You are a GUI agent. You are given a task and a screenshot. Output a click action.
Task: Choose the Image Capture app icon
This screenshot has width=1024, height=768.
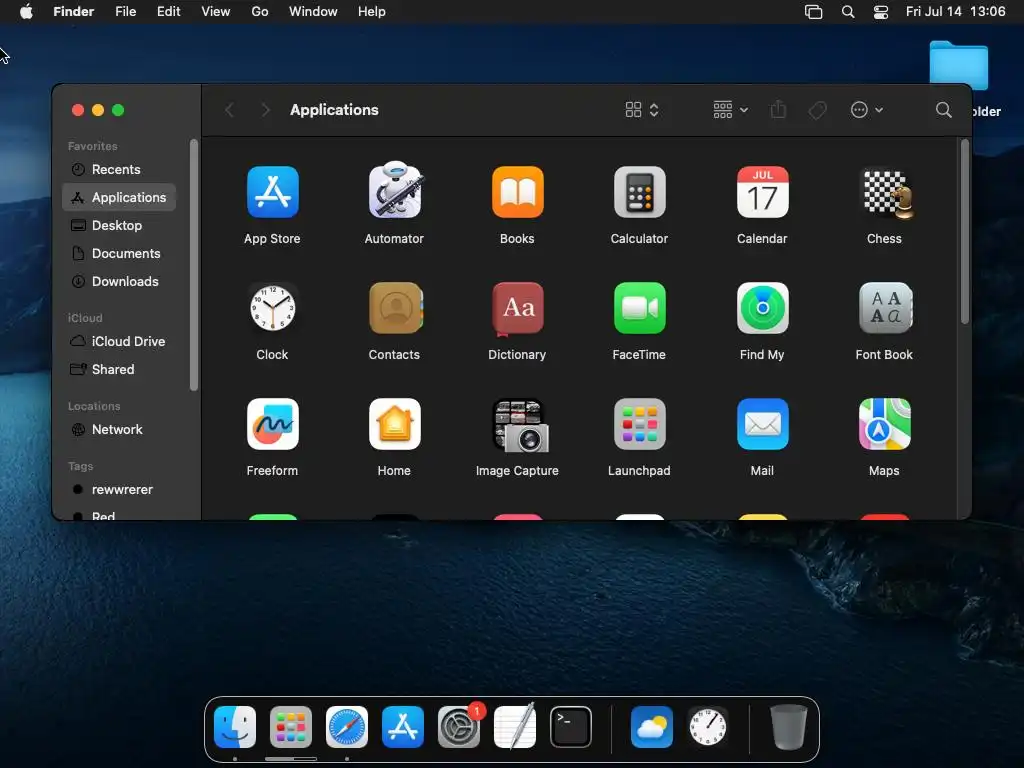[520, 426]
